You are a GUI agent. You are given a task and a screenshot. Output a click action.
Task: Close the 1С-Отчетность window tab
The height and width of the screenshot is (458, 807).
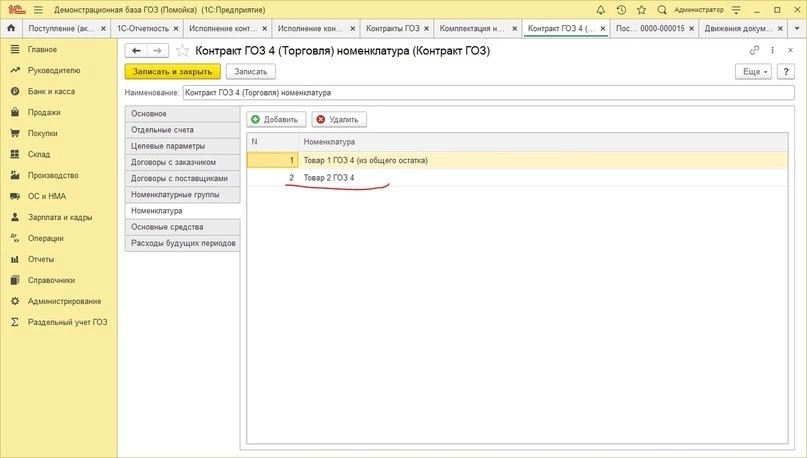pos(176,29)
